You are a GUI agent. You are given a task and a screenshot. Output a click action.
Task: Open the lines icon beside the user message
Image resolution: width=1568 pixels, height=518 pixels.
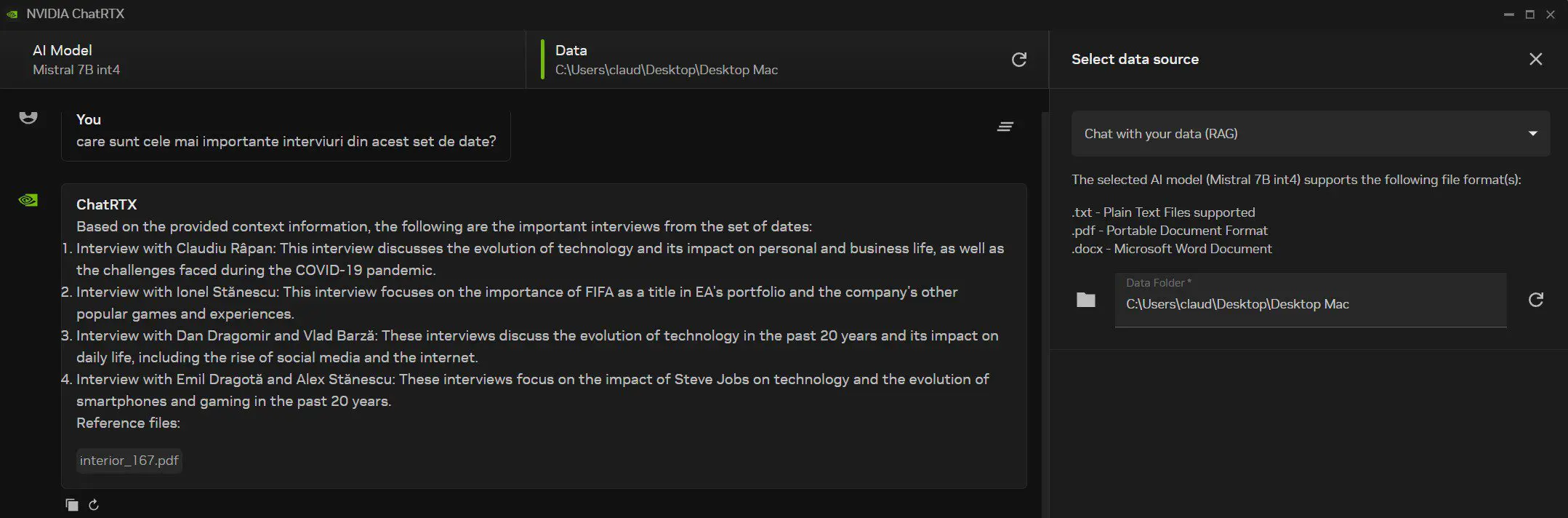pos(1005,127)
